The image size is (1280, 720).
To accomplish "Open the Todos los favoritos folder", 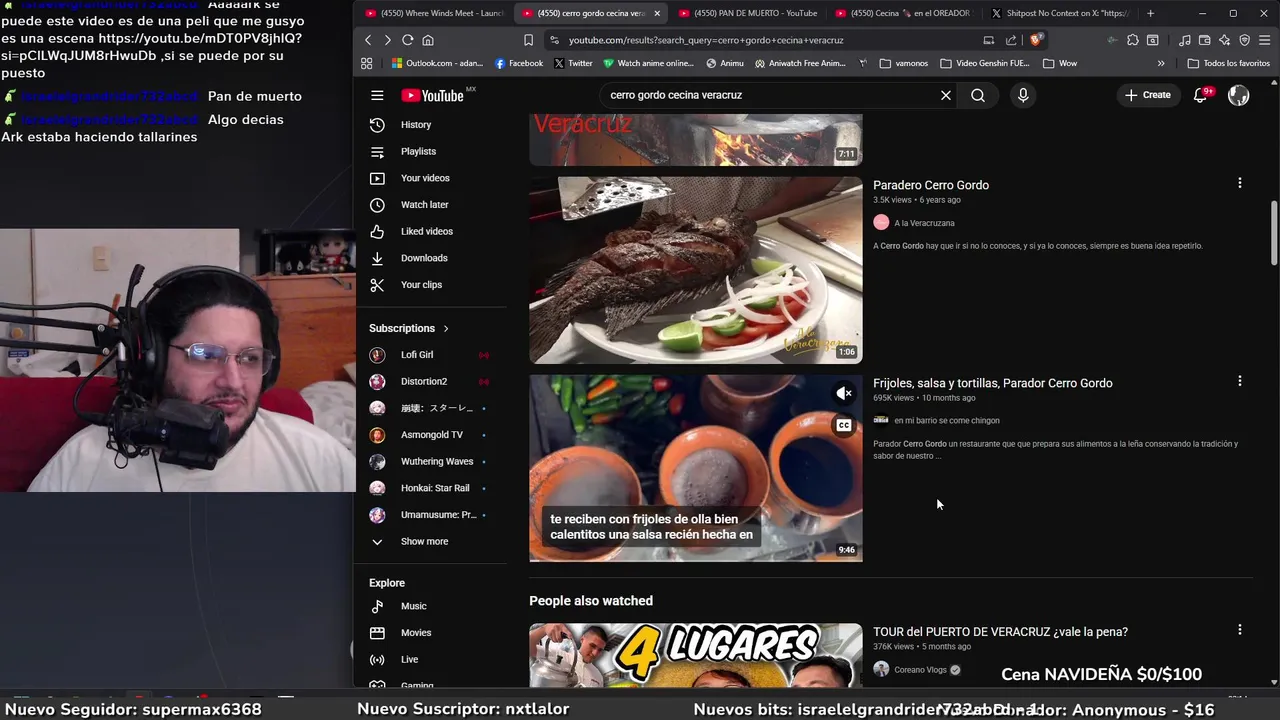I will coord(1229,63).
